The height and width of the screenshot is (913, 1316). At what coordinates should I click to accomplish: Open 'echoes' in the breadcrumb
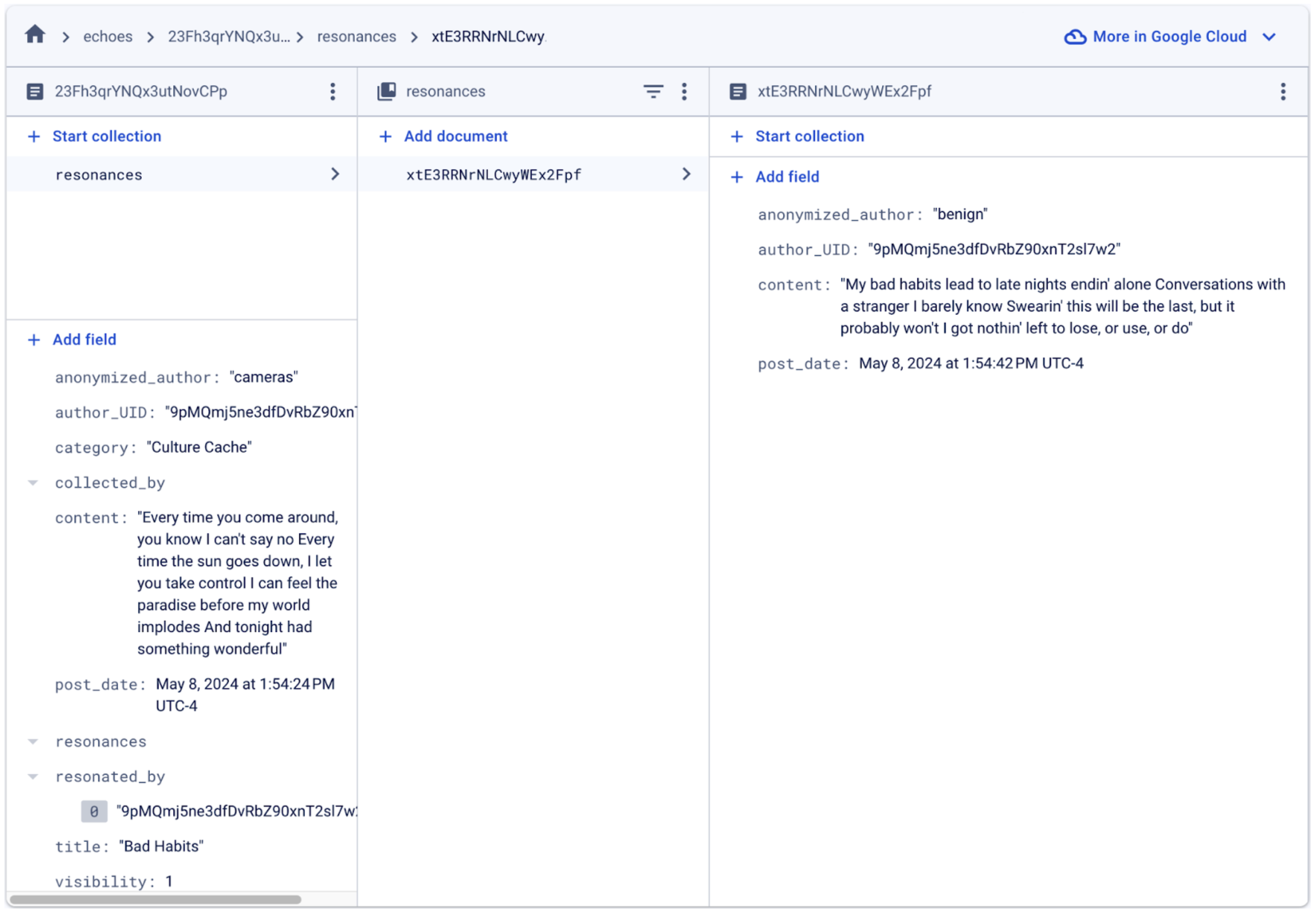(x=108, y=36)
